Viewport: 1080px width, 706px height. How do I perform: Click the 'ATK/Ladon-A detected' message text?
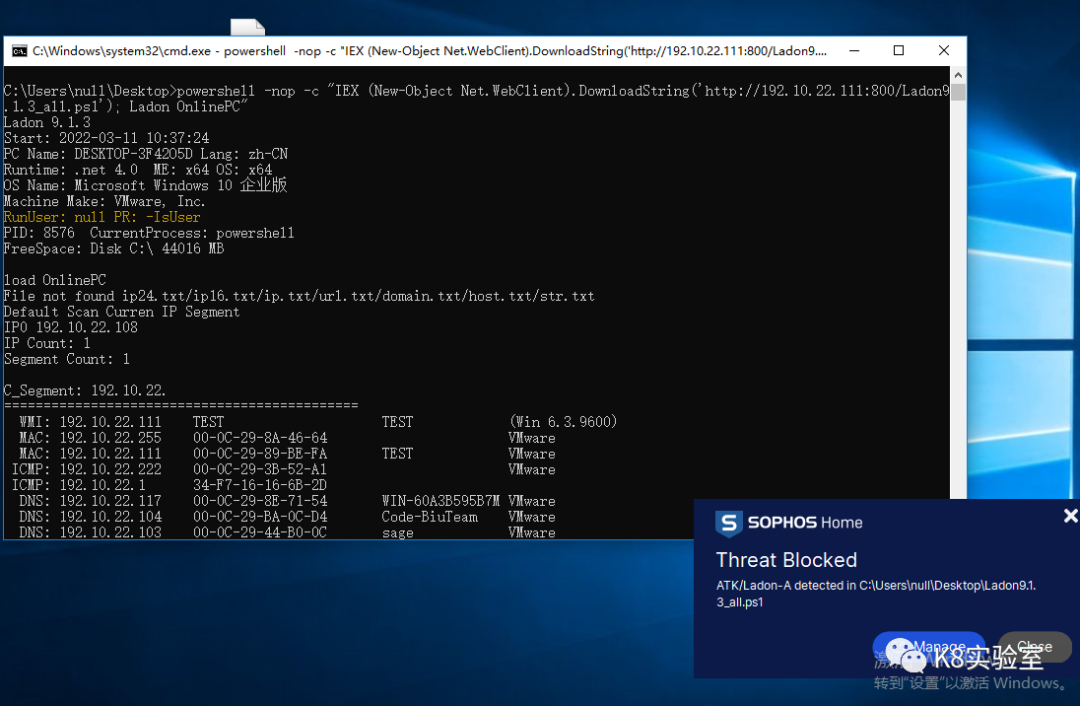(875, 594)
